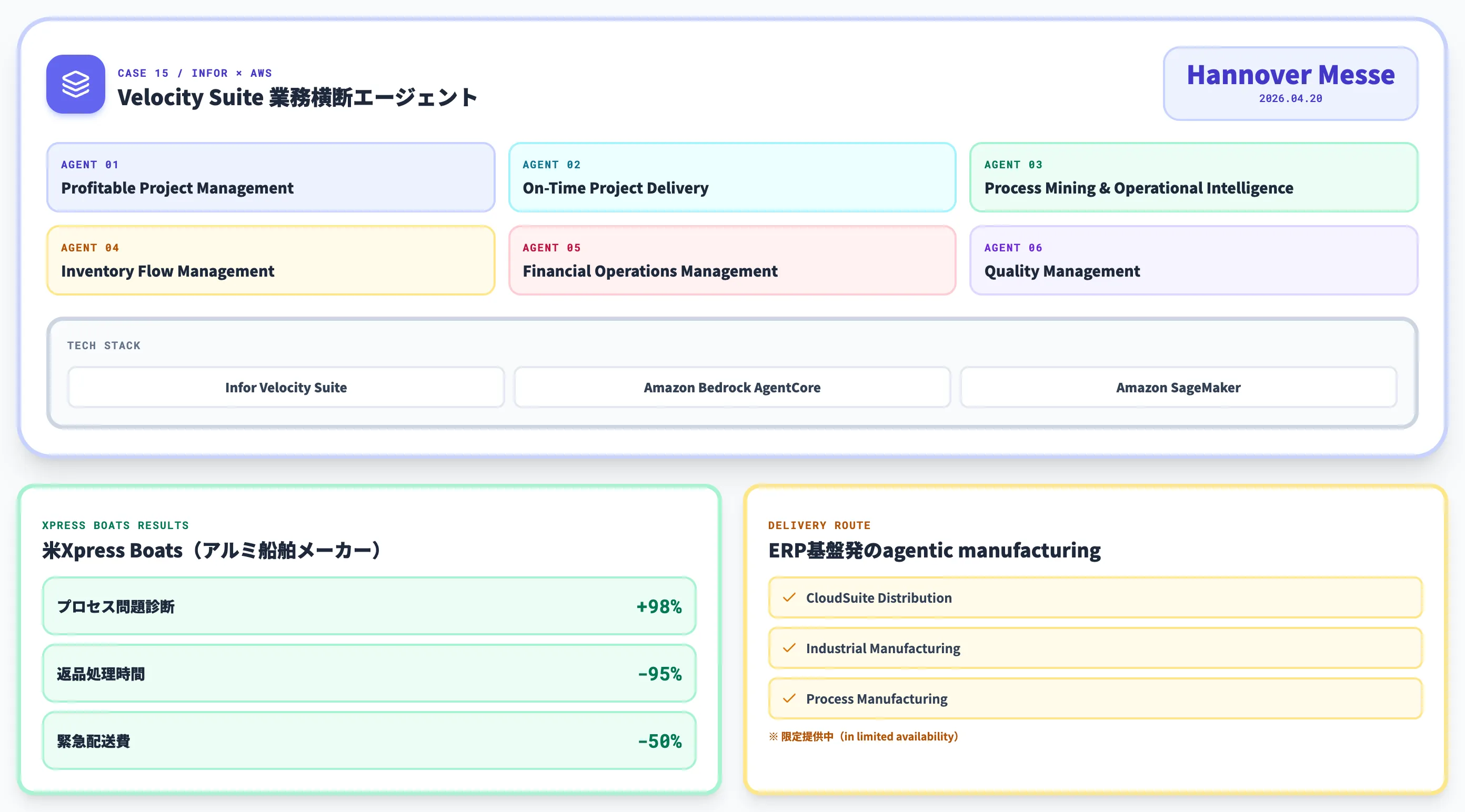The image size is (1465, 812).
Task: Click the 2026.04.20 date text
Action: coord(1290,98)
